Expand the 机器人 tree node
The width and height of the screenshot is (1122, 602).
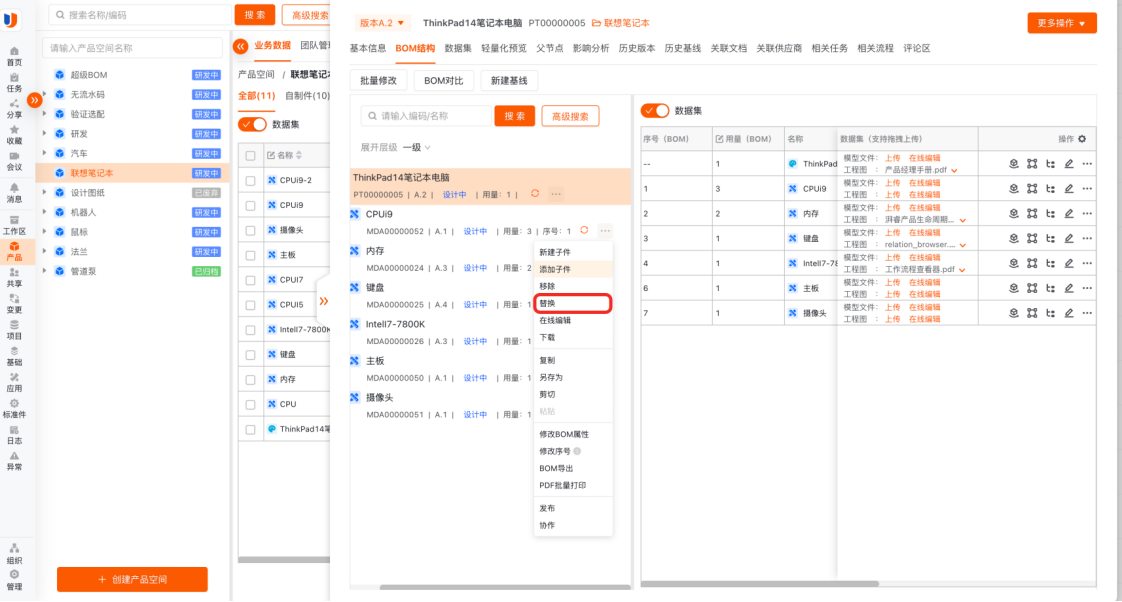point(44,213)
